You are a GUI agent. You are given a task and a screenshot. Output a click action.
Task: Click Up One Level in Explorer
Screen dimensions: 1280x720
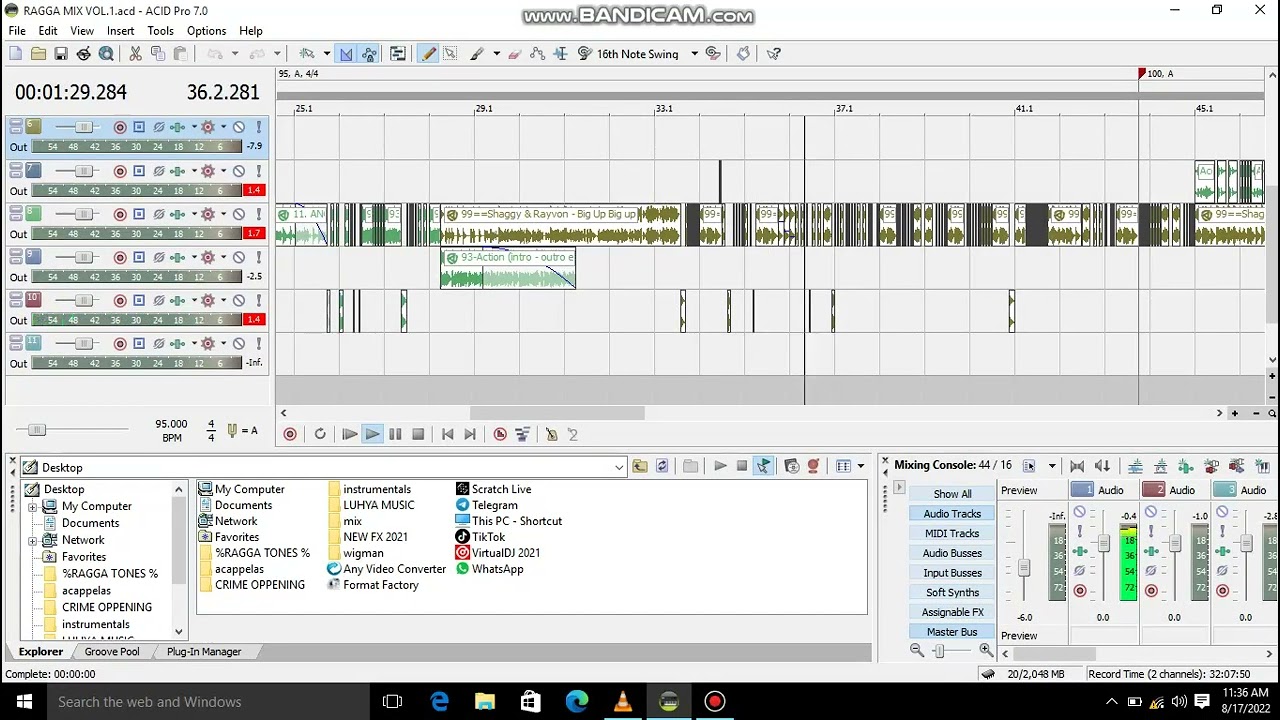coord(639,467)
